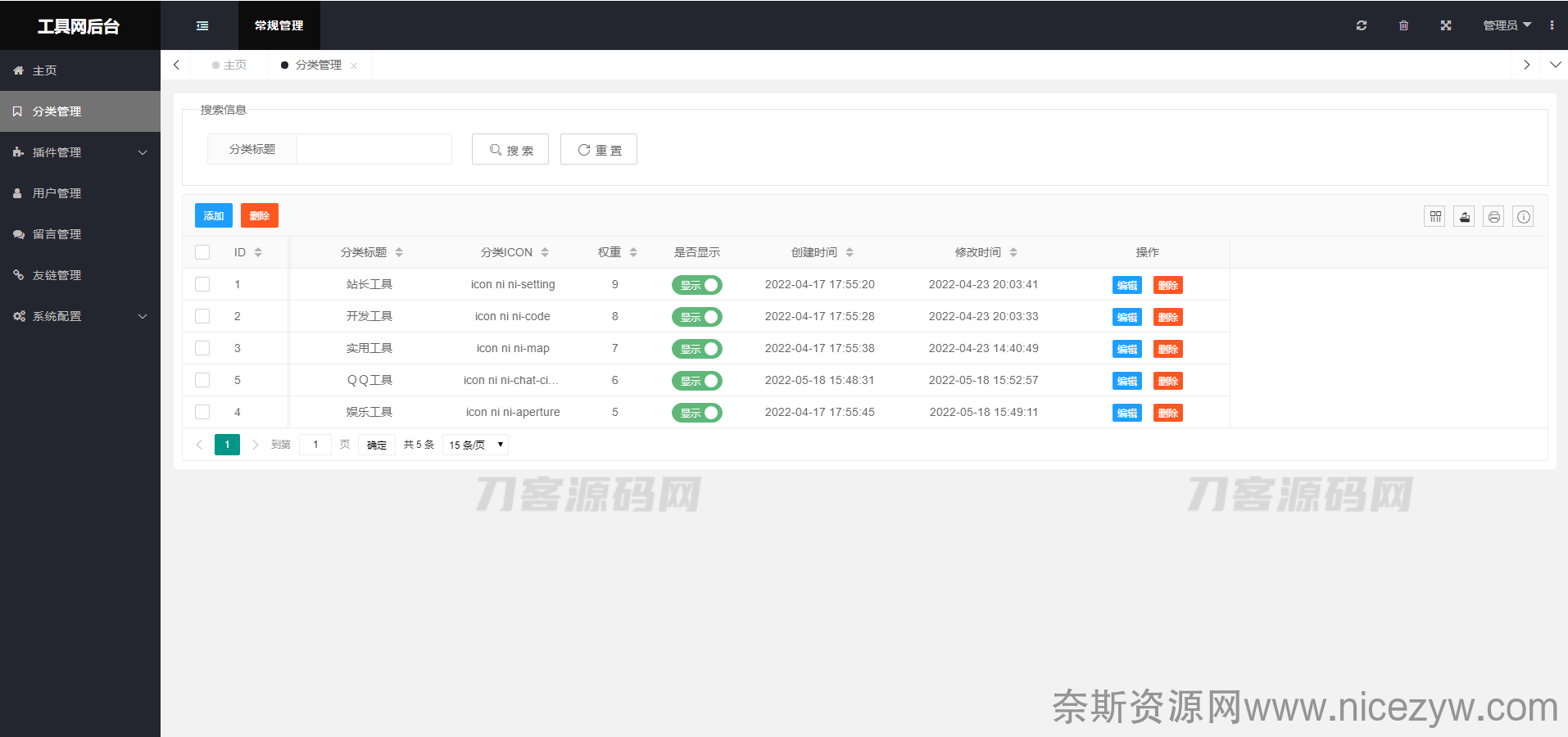Screen dimensions: 1568x737
Task: Select the 常规管理 top menu
Action: coord(279,25)
